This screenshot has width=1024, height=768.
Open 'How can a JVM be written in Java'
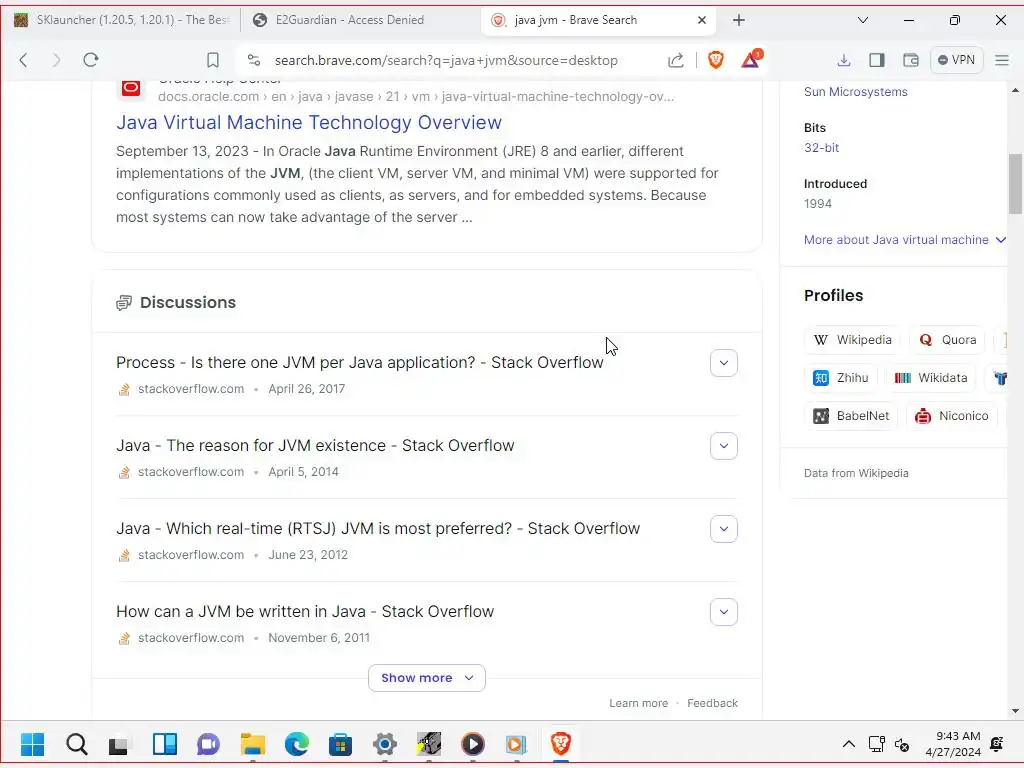click(305, 611)
